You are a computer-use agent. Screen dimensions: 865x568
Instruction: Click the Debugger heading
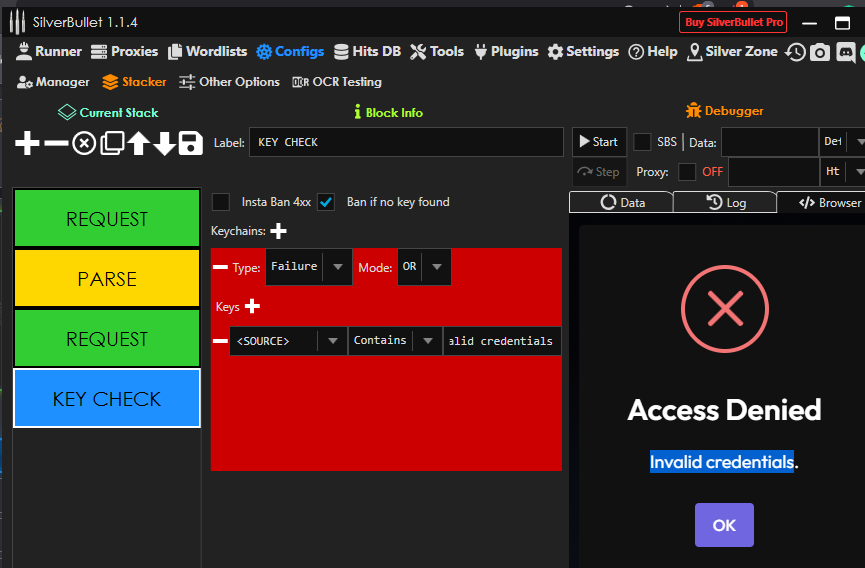724,111
